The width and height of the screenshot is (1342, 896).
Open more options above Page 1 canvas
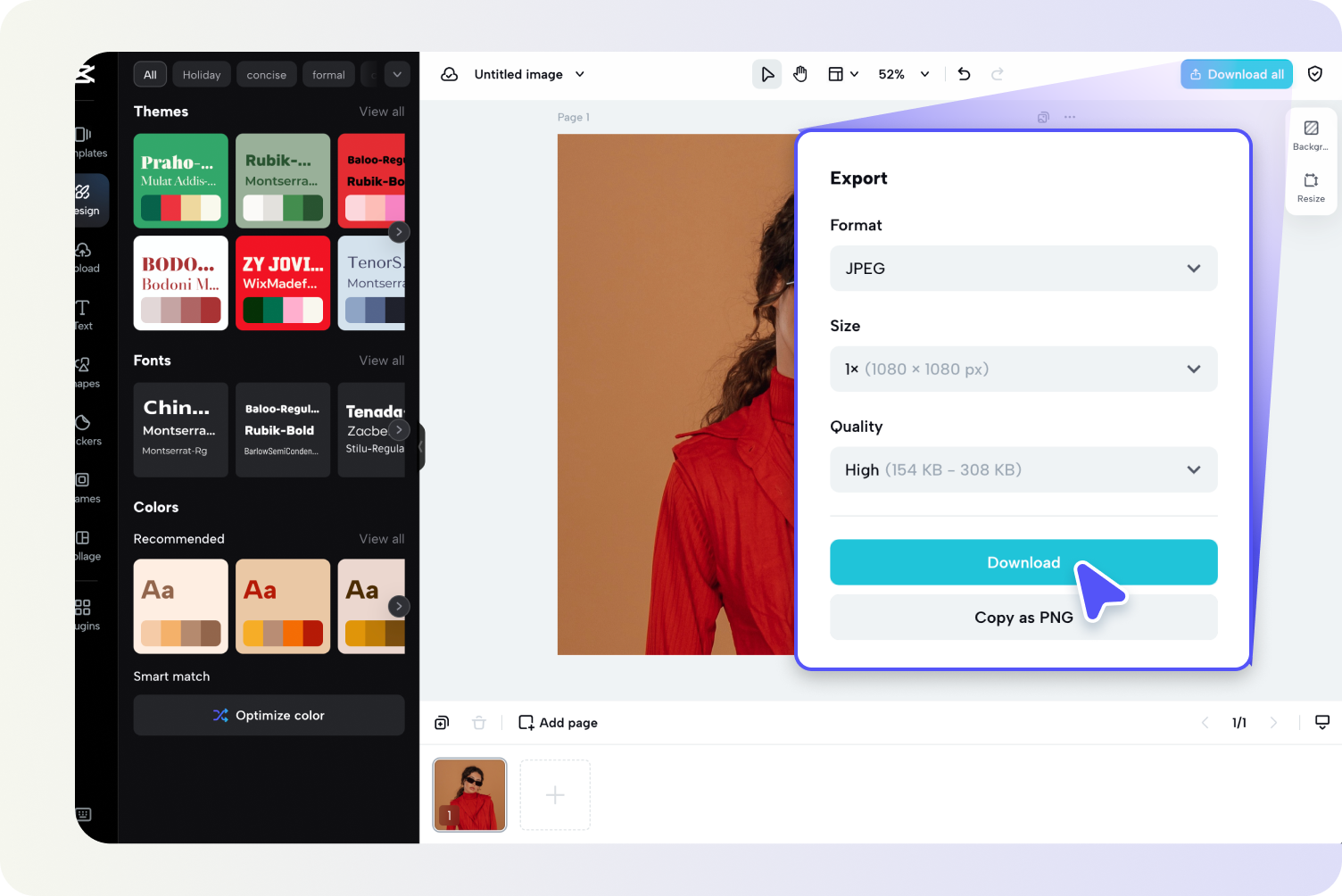click(x=1070, y=117)
